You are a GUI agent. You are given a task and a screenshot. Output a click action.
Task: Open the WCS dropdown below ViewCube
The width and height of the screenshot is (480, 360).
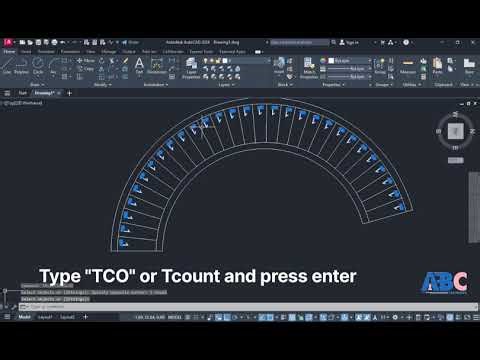tap(455, 161)
